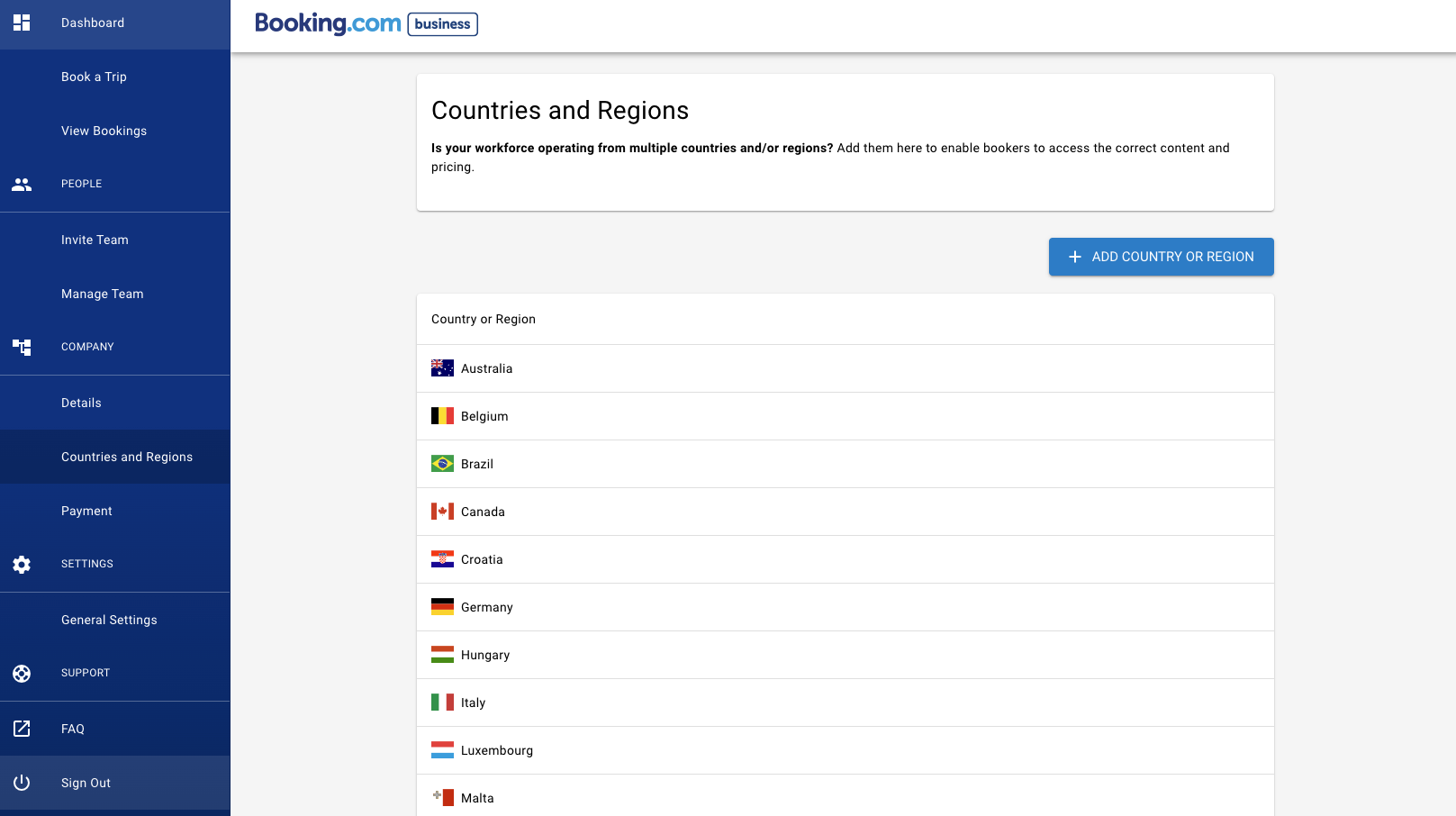
Task: Select the People icon in the sidebar
Action: (22, 184)
